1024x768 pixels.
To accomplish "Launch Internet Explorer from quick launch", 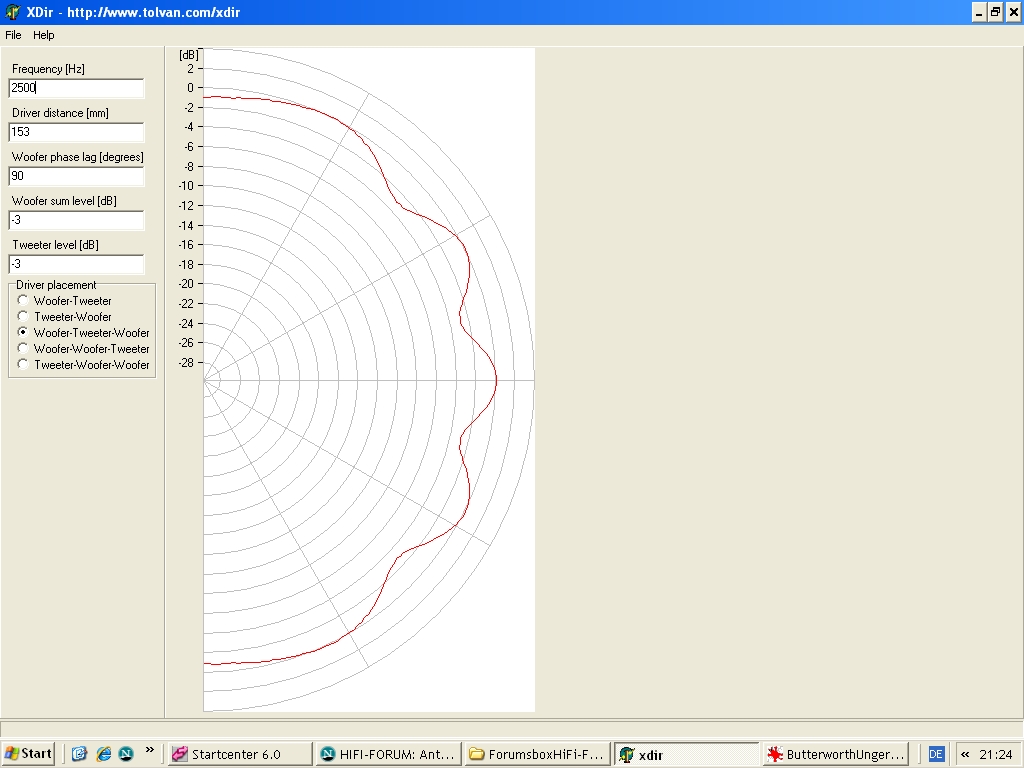I will point(103,754).
